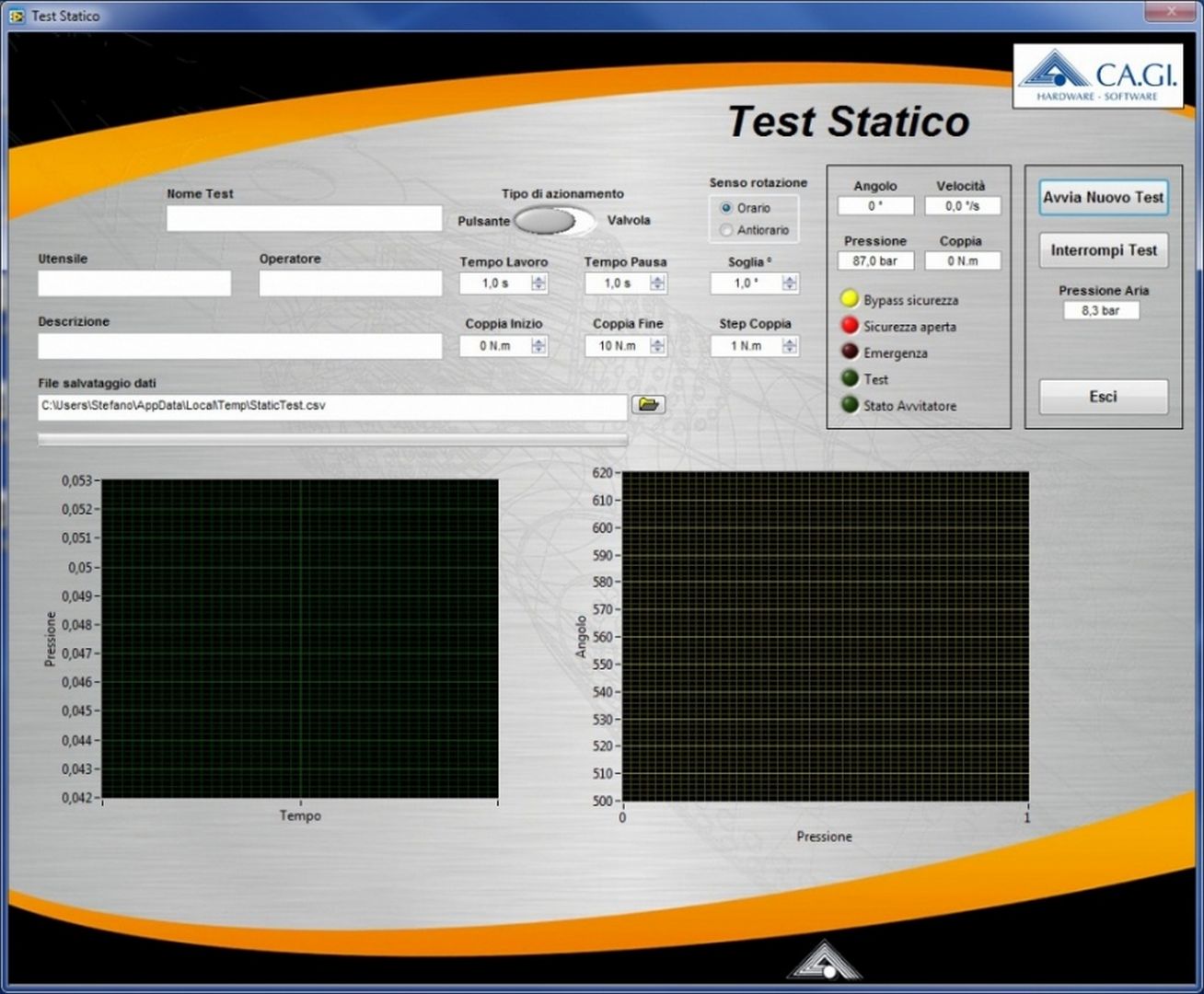The width and height of the screenshot is (1204, 994).
Task: Click the Sicurezza aperta red indicator
Action: 850,326
